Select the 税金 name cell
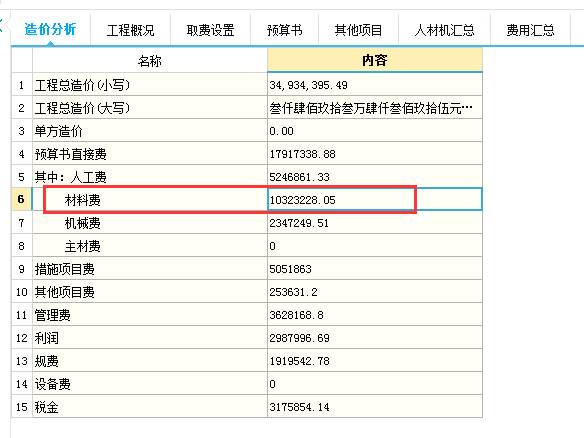584x438 pixels. coord(150,407)
